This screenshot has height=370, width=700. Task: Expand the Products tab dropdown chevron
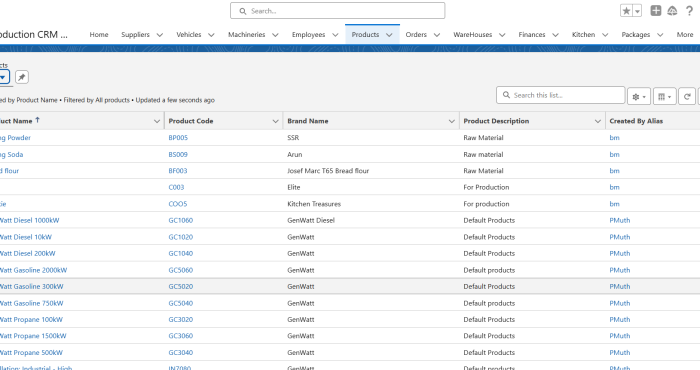[x=389, y=35]
